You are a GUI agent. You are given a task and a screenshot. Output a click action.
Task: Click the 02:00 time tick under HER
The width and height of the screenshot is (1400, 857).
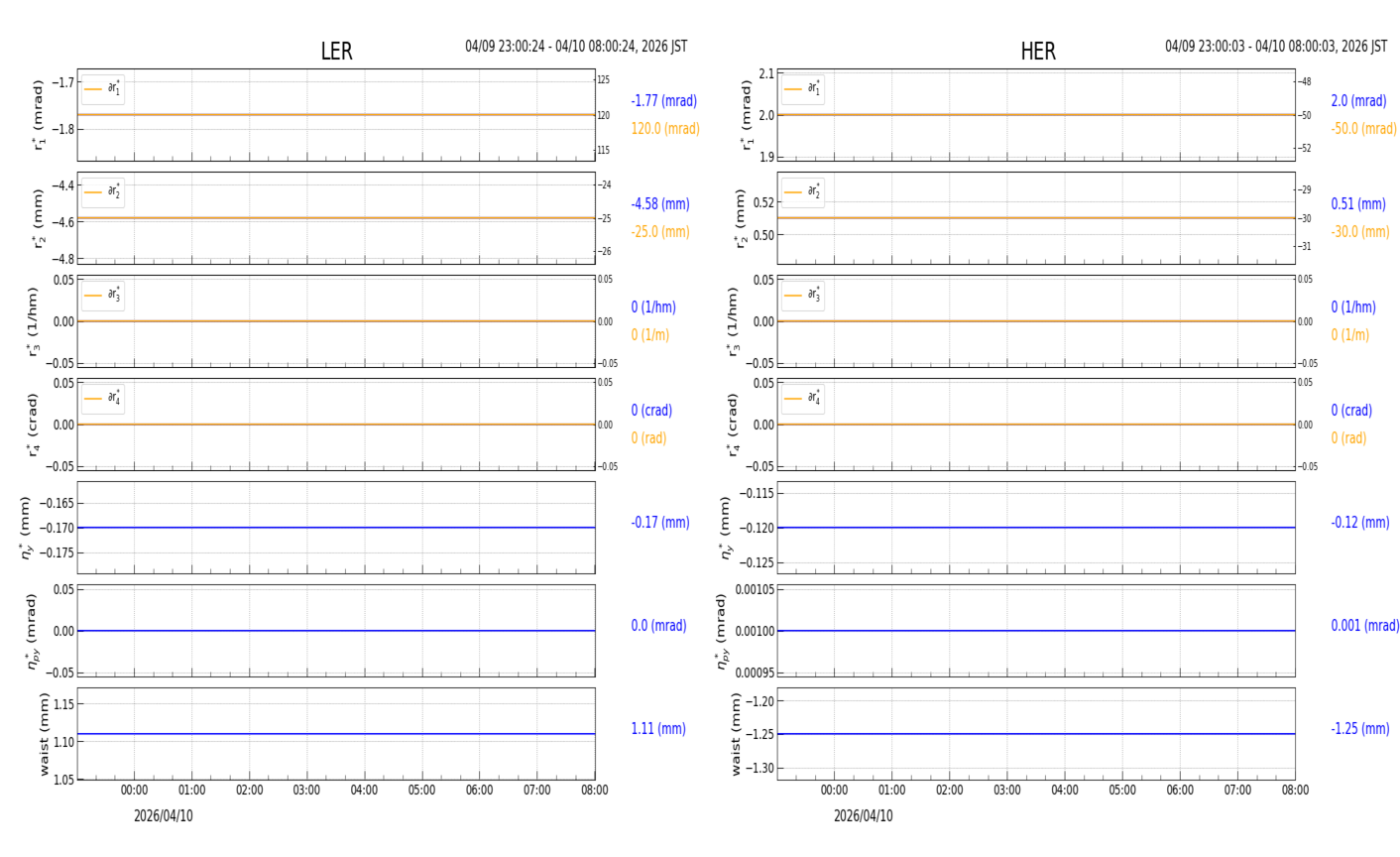pyautogui.click(x=950, y=791)
